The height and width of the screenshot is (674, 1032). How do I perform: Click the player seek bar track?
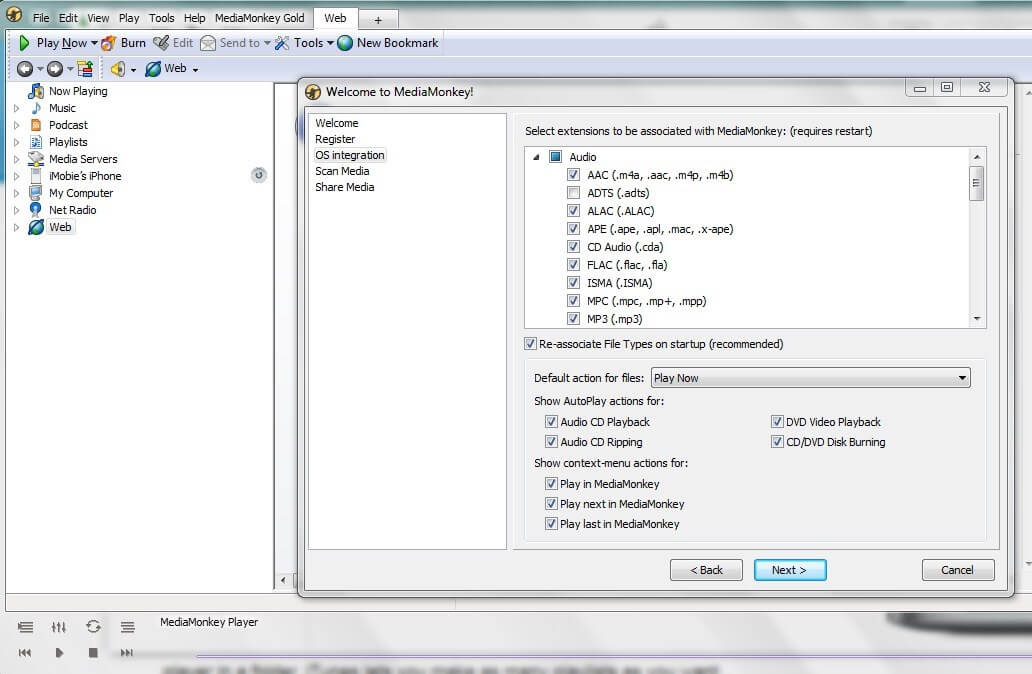tap(612, 656)
